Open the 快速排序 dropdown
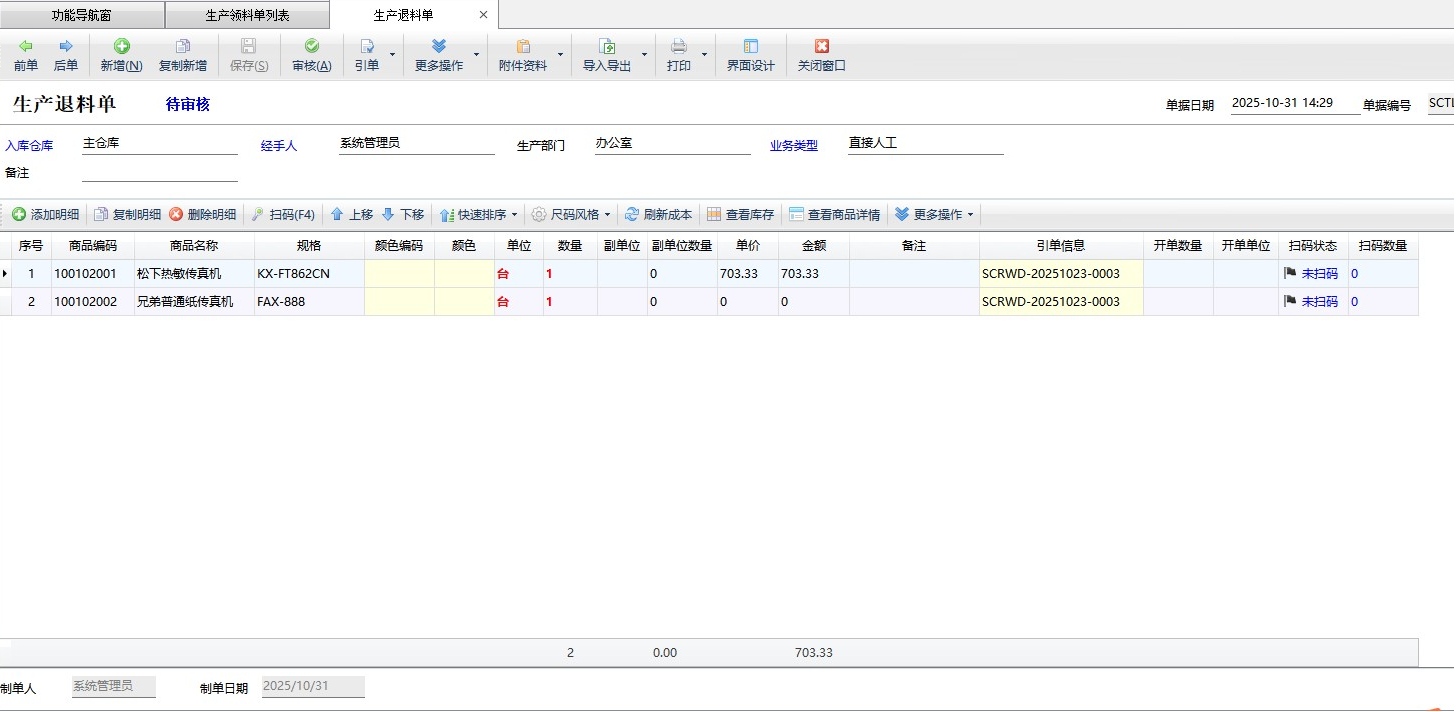This screenshot has width=1456, height=712. [480, 215]
